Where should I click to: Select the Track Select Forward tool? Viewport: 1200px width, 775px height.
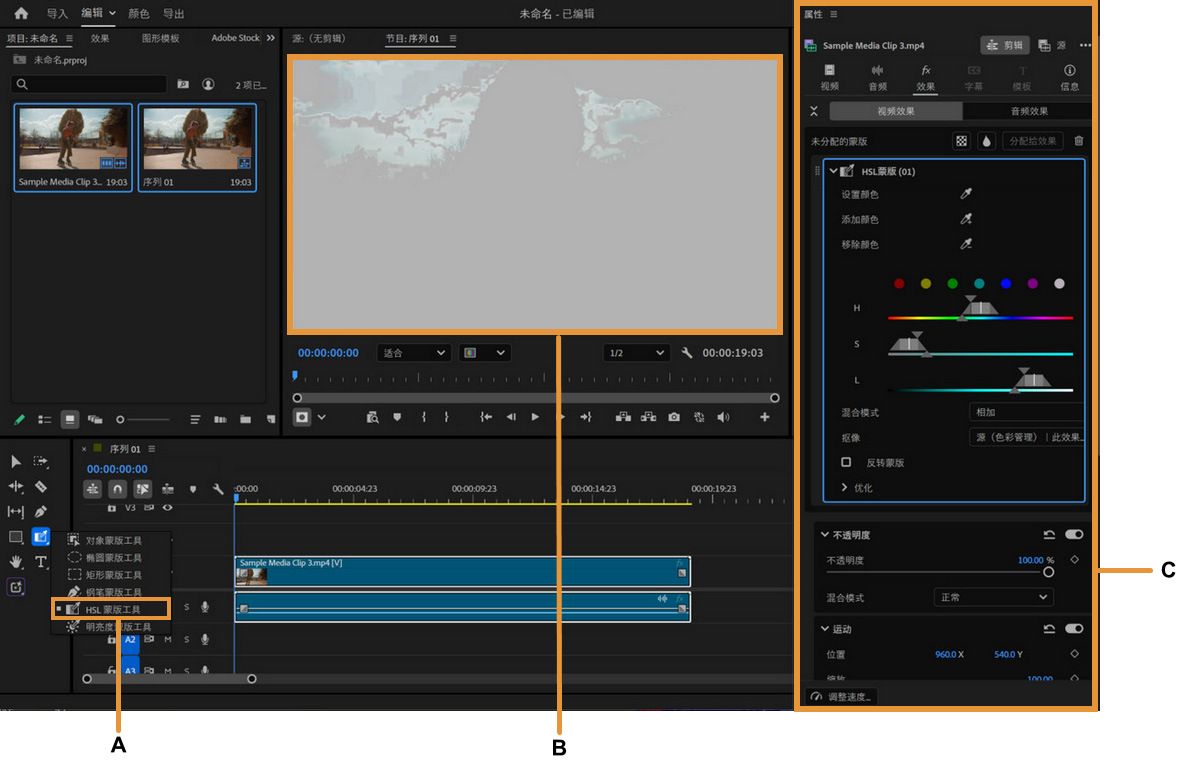[x=41, y=461]
